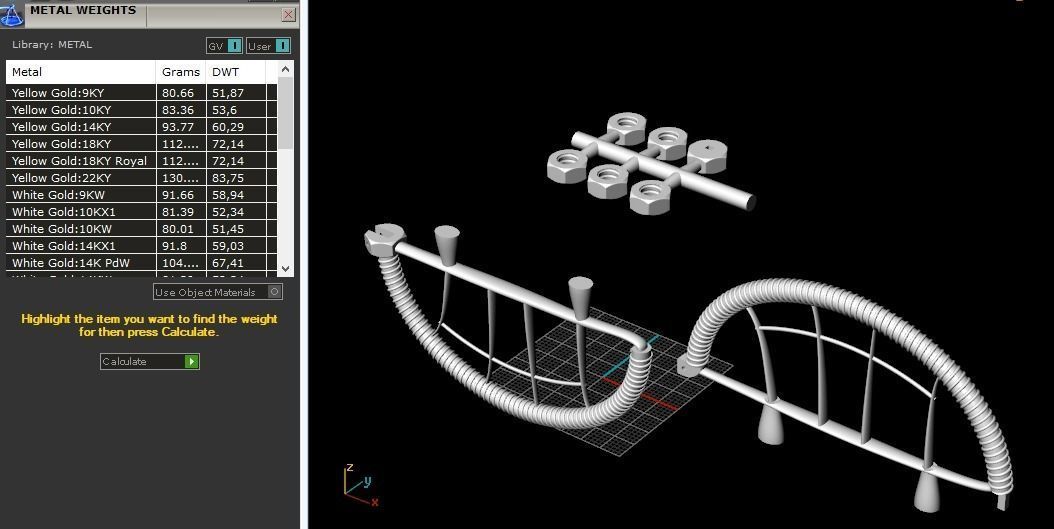This screenshot has height=529, width=1054.
Task: Sort by the Grams column header
Action: click(181, 72)
